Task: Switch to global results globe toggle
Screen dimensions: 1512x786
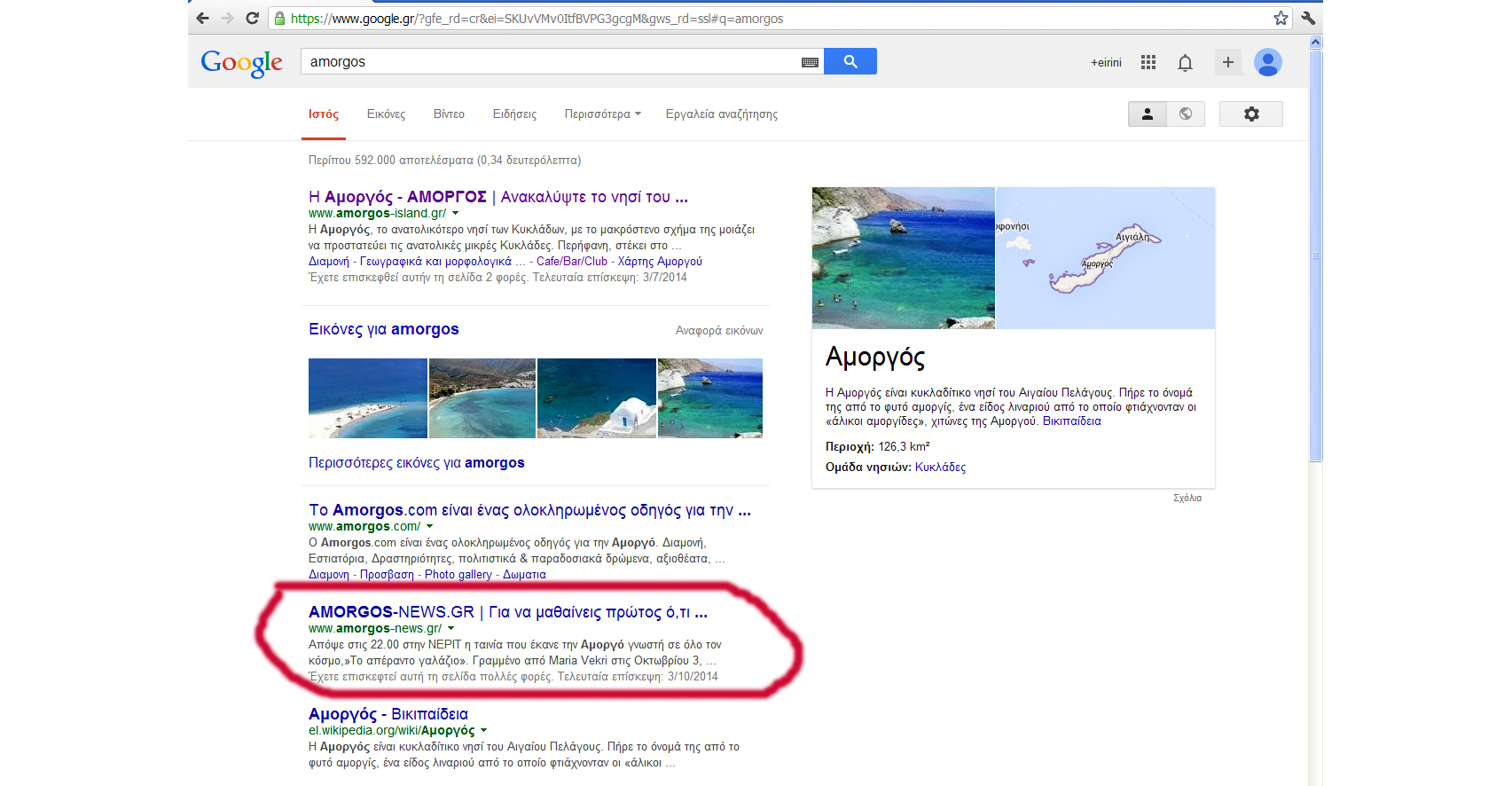Action: point(1186,114)
